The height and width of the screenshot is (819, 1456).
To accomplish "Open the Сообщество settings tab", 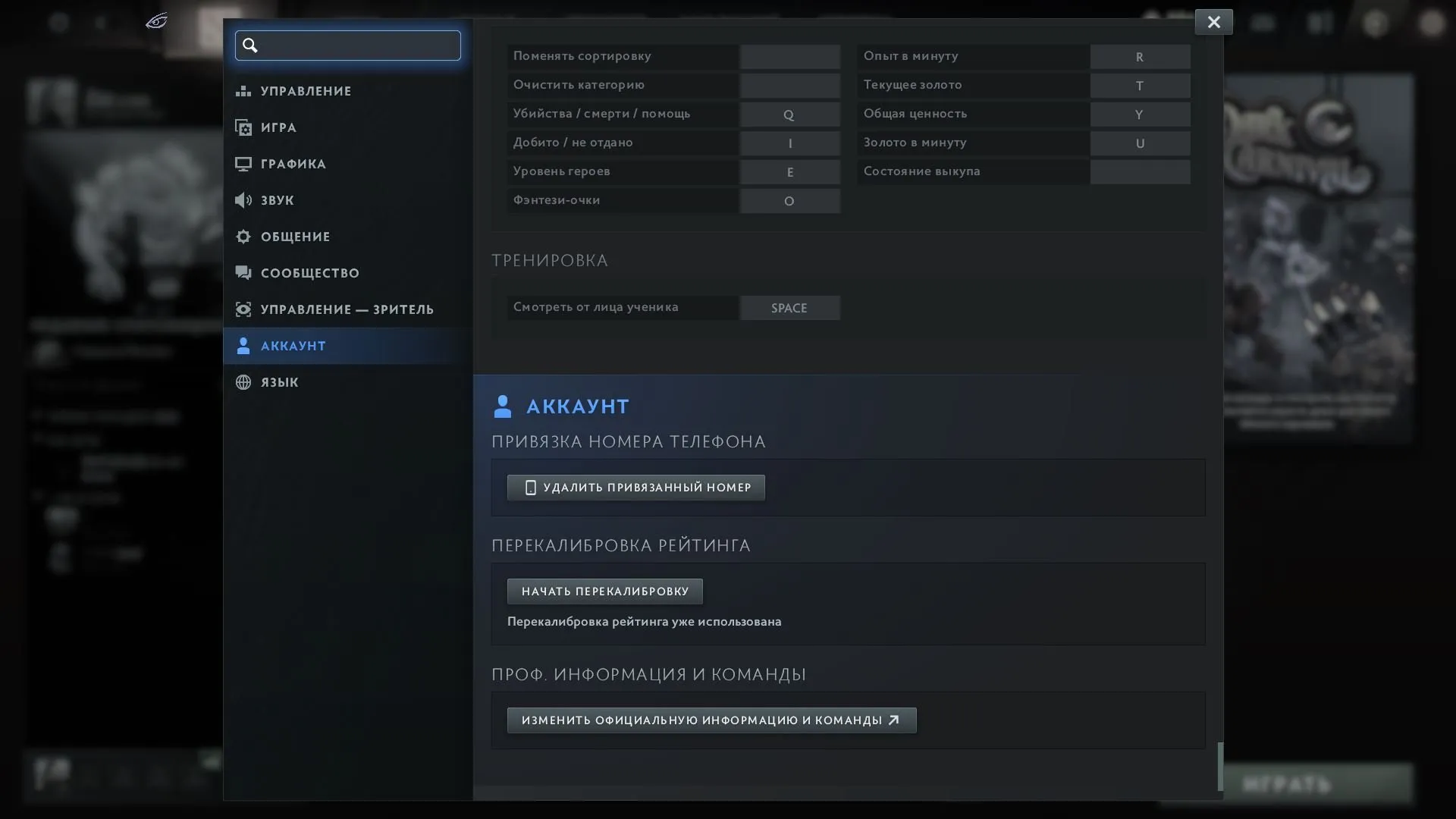I will pyautogui.click(x=347, y=273).
